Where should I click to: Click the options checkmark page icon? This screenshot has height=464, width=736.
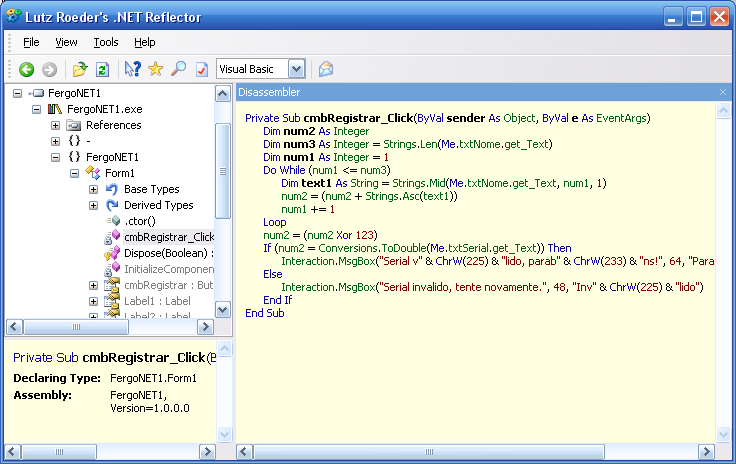pos(201,69)
